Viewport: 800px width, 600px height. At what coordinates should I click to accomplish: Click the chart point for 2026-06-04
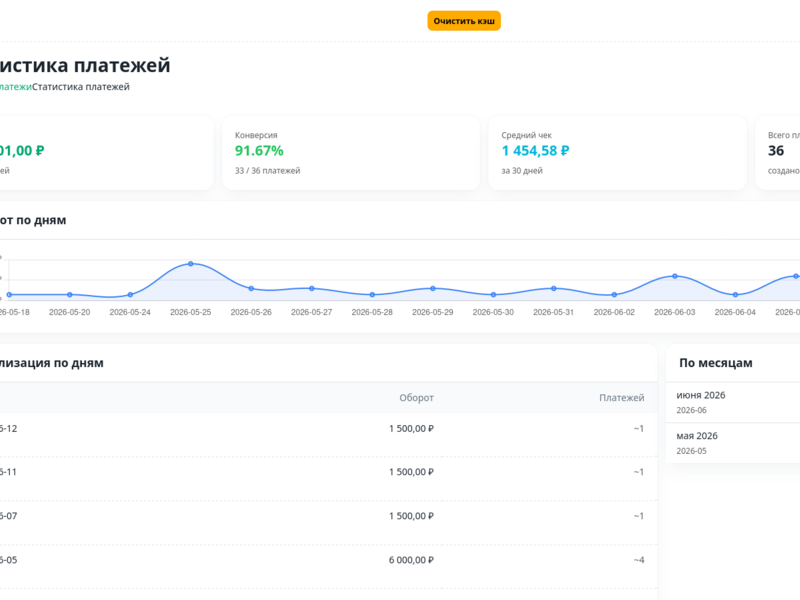[735, 294]
